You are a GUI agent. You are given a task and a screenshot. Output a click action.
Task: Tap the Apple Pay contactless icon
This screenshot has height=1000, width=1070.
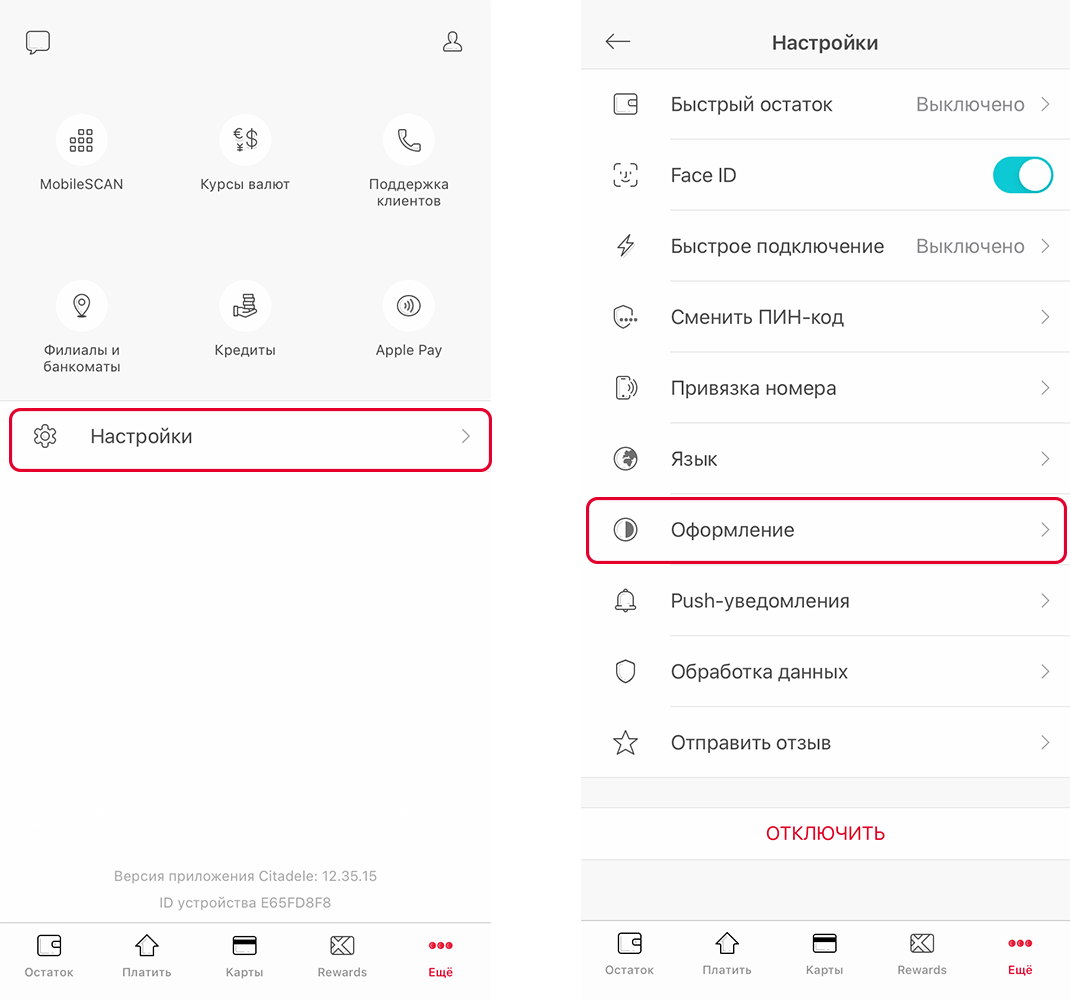coord(409,306)
